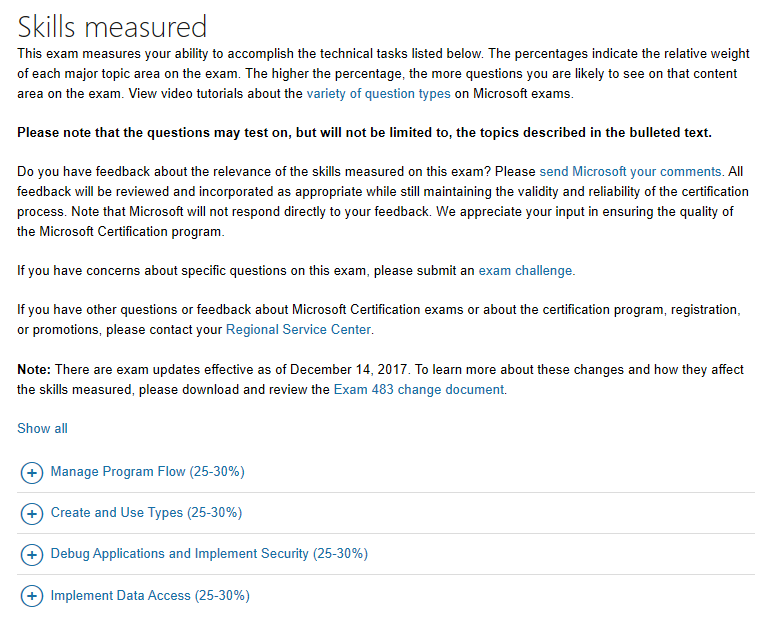This screenshot has height=624, width=781.
Task: Click the plus icon beside Debug Applications
Action: point(31,555)
